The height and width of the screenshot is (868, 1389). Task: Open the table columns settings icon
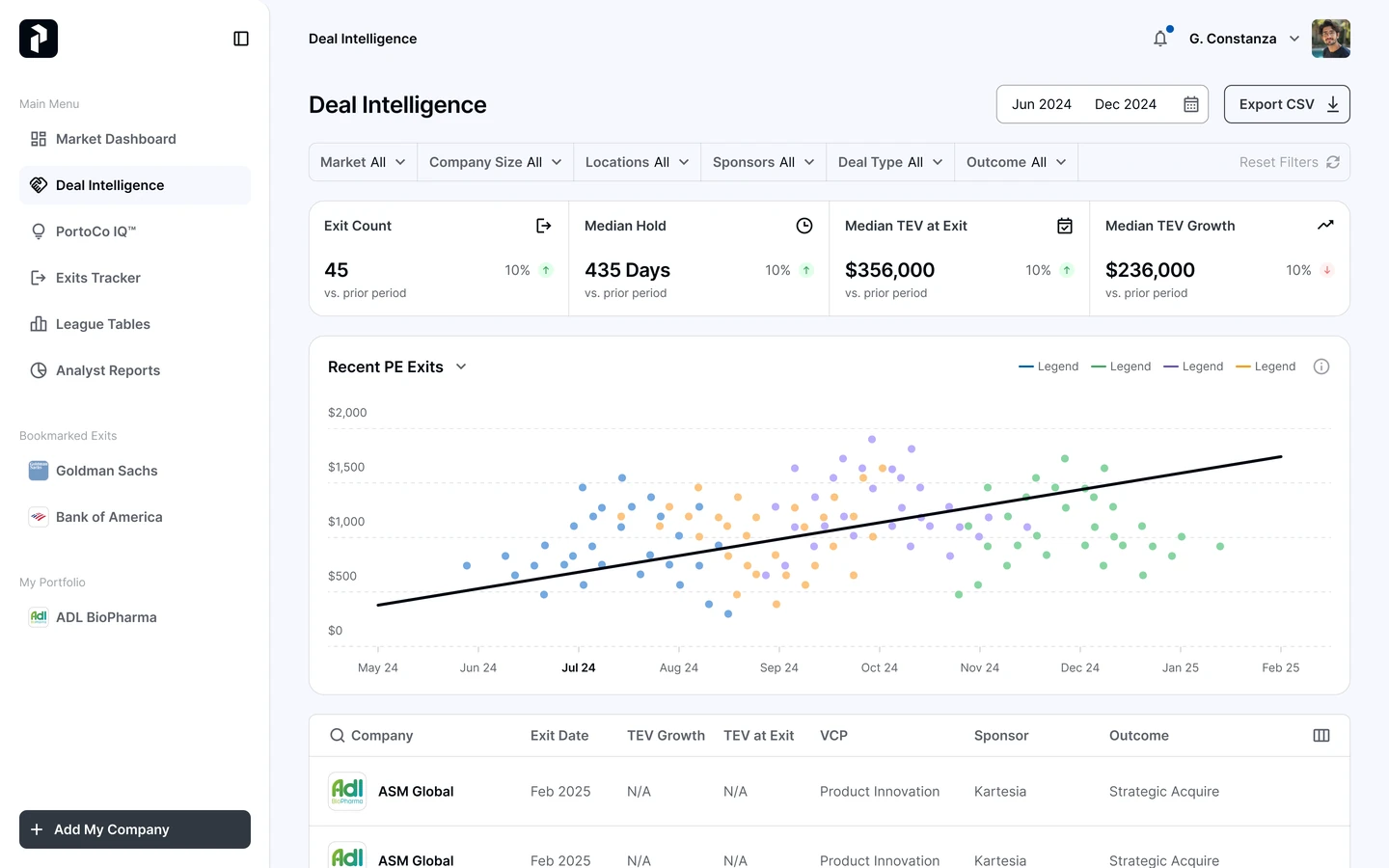pyautogui.click(x=1321, y=735)
